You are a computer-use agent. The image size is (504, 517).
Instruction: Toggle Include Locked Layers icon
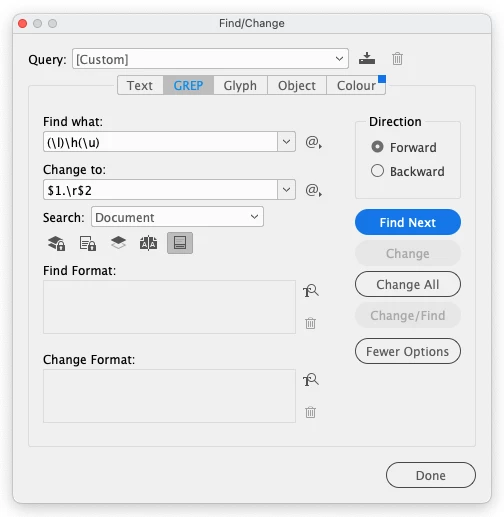(x=57, y=243)
